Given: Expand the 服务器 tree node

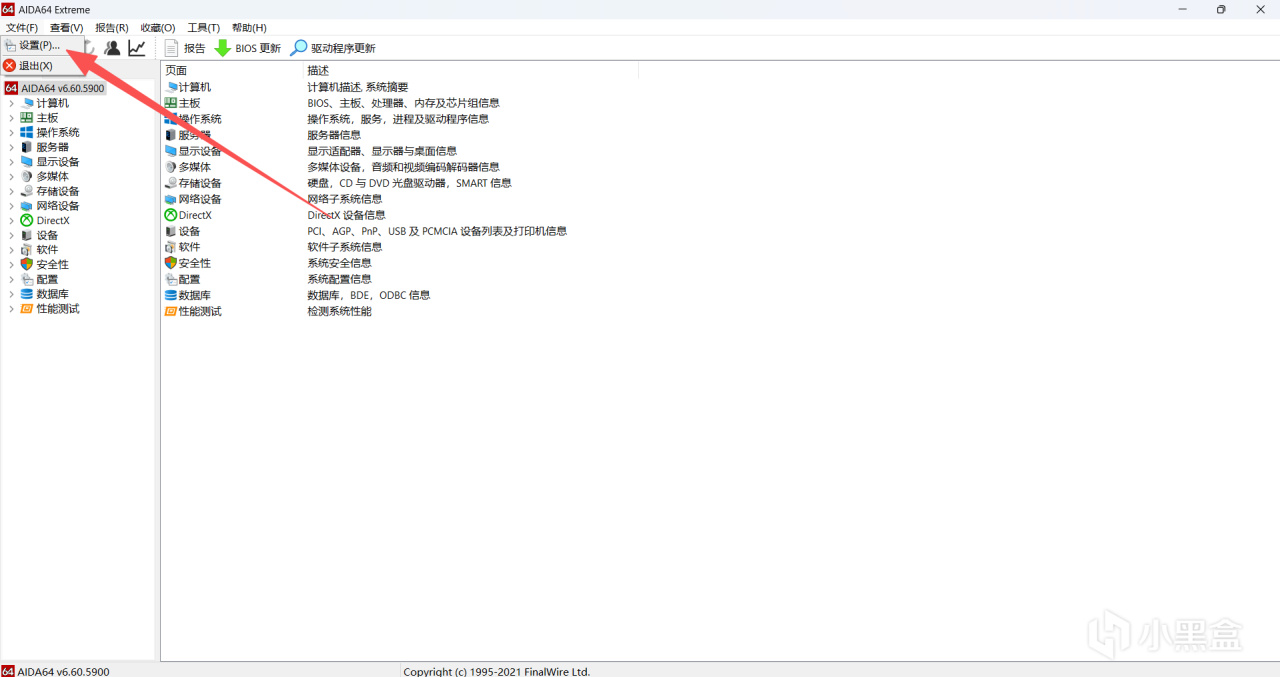Looking at the screenshot, I should pyautogui.click(x=12, y=147).
